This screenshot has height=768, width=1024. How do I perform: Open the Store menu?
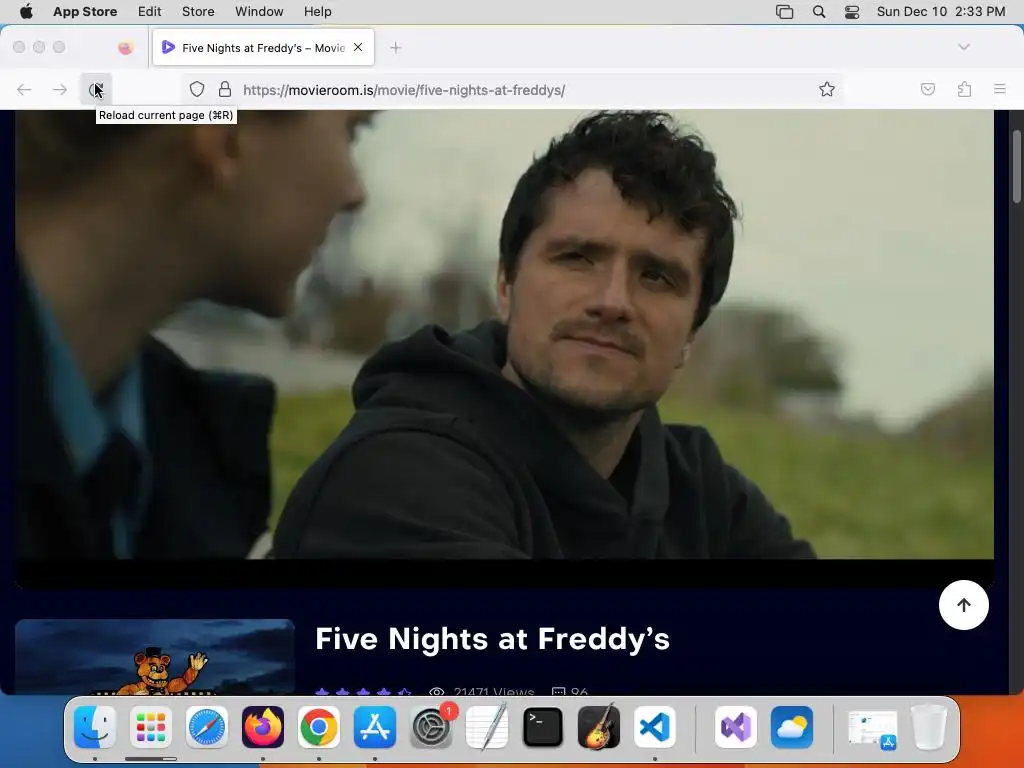click(x=198, y=12)
